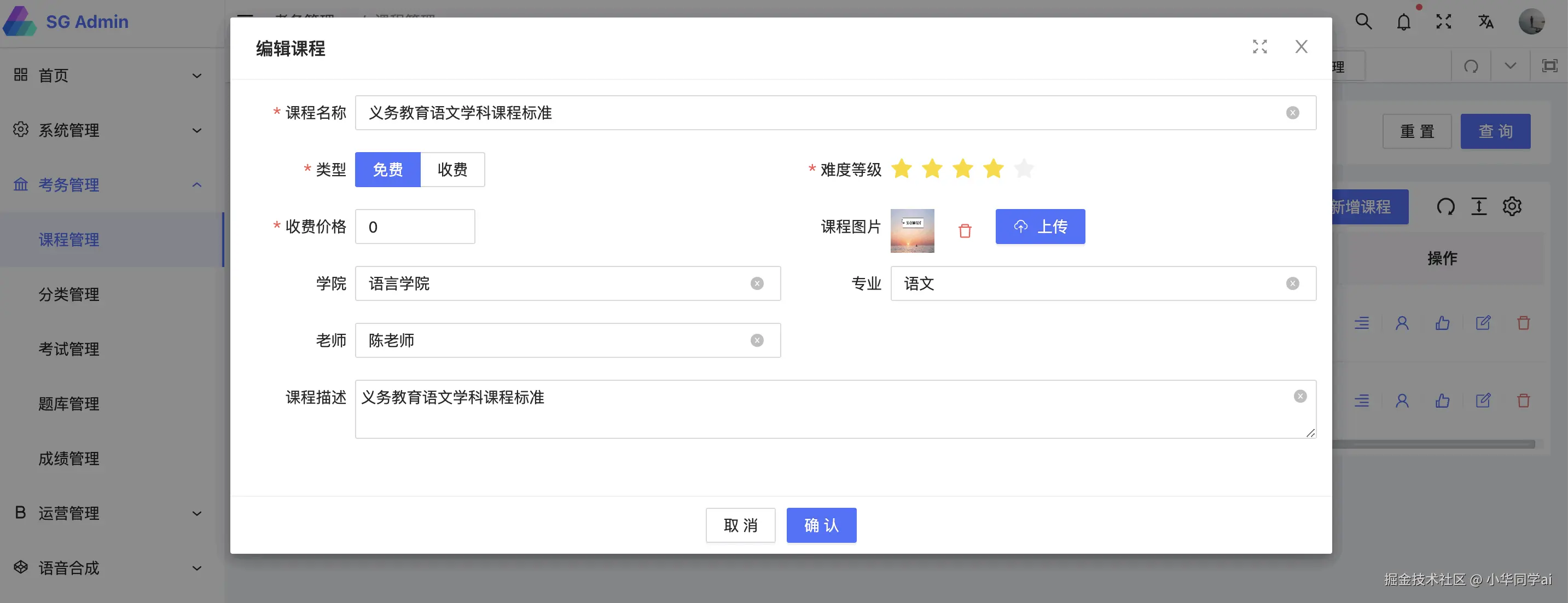Viewport: 1568px width, 603px height.
Task: Click the search magnifier icon in top bar
Action: [1363, 22]
